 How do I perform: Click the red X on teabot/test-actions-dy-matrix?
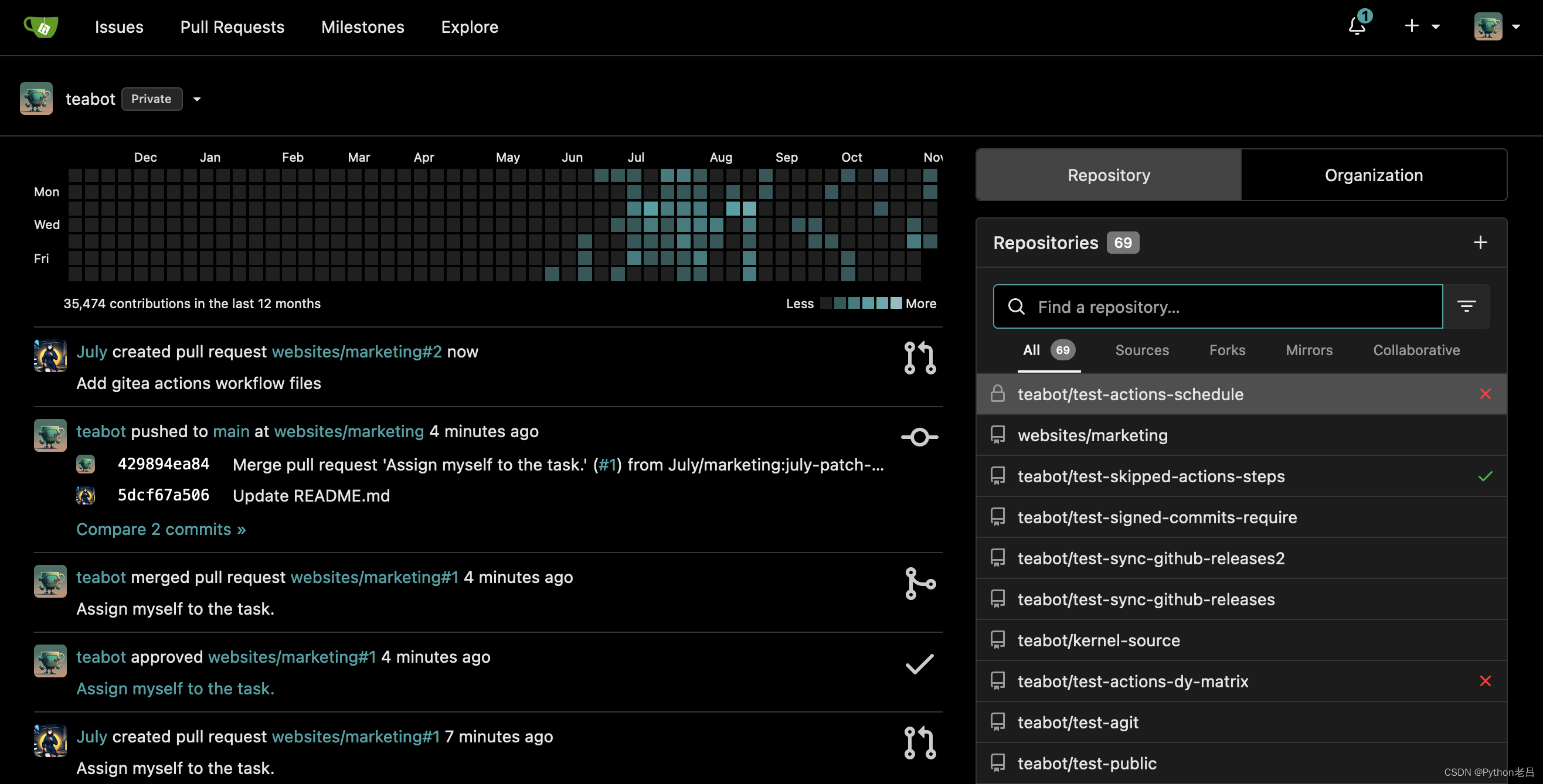pyautogui.click(x=1485, y=681)
